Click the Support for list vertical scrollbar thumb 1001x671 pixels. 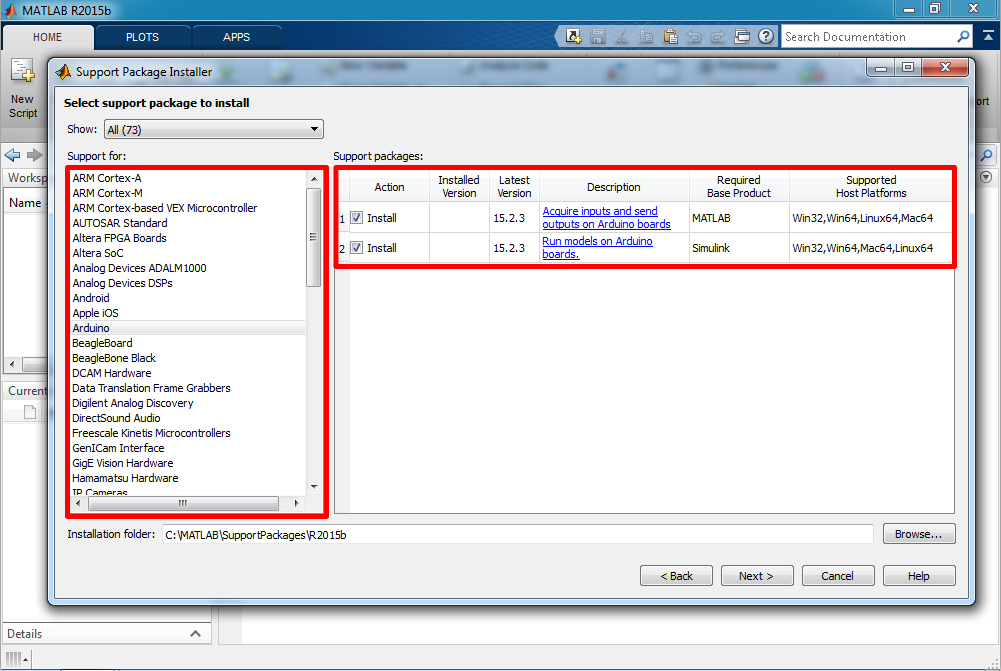point(313,237)
